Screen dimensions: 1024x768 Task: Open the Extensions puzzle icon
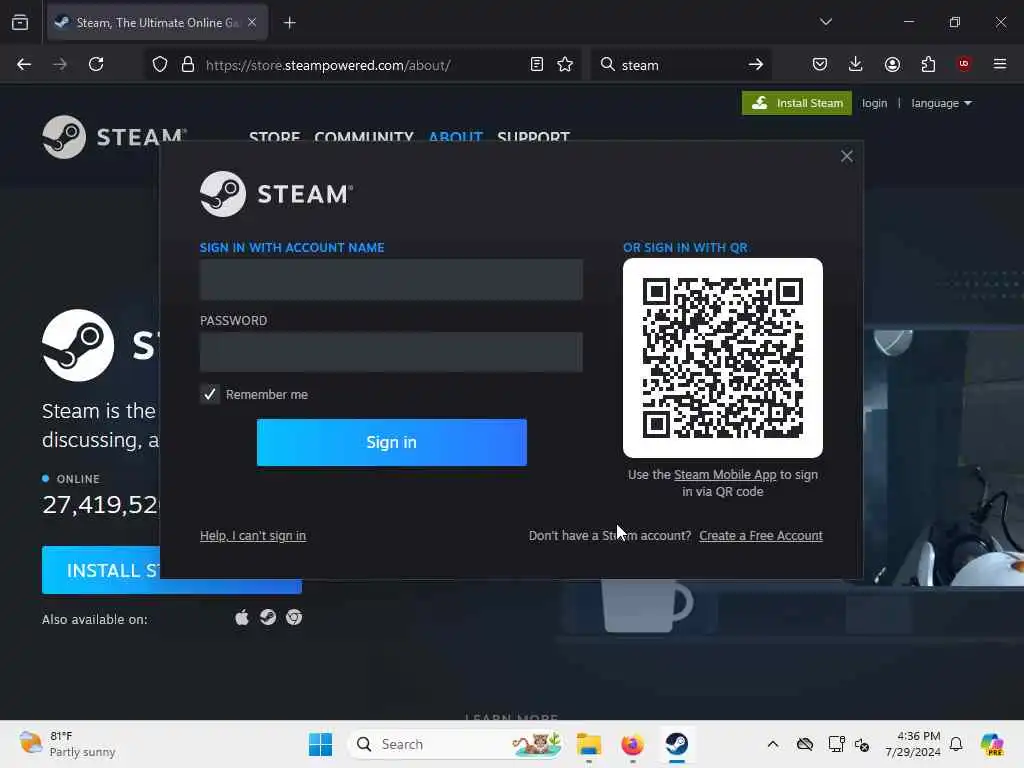coord(928,64)
